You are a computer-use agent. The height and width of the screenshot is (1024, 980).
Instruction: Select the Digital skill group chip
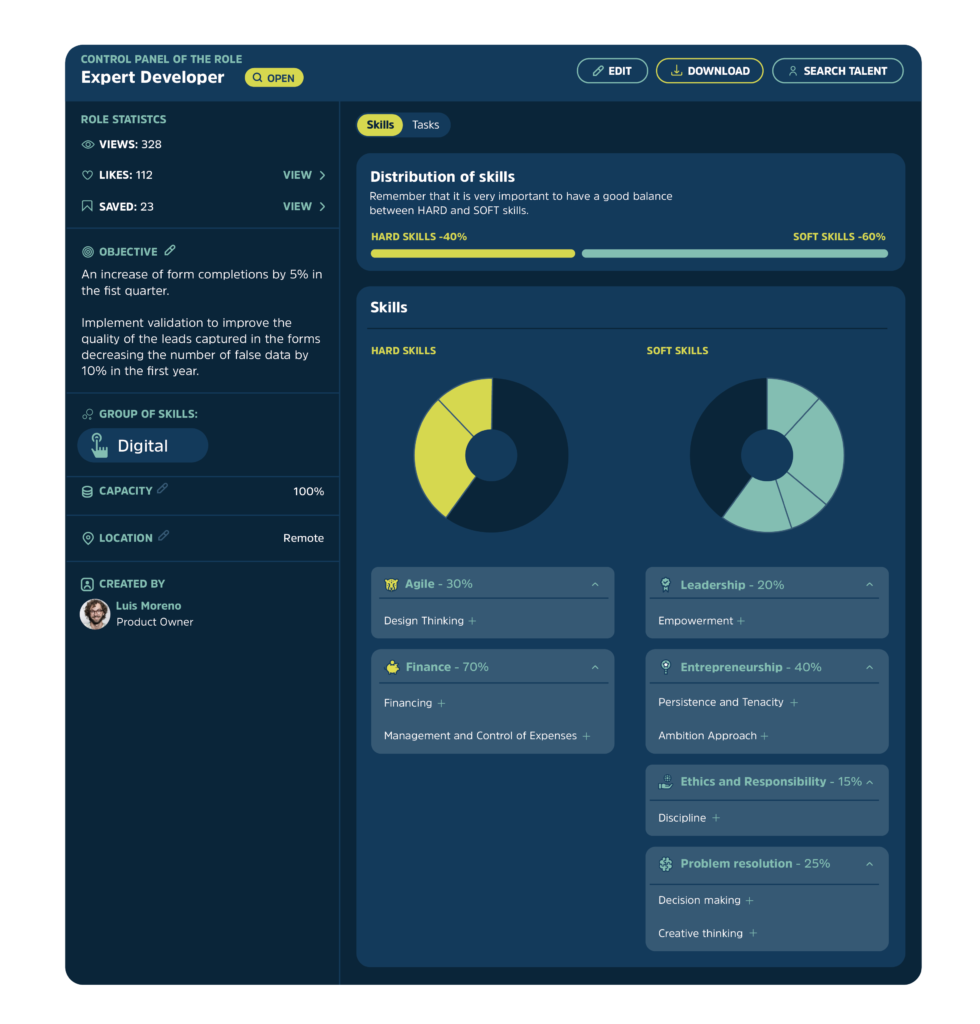[x=143, y=445]
